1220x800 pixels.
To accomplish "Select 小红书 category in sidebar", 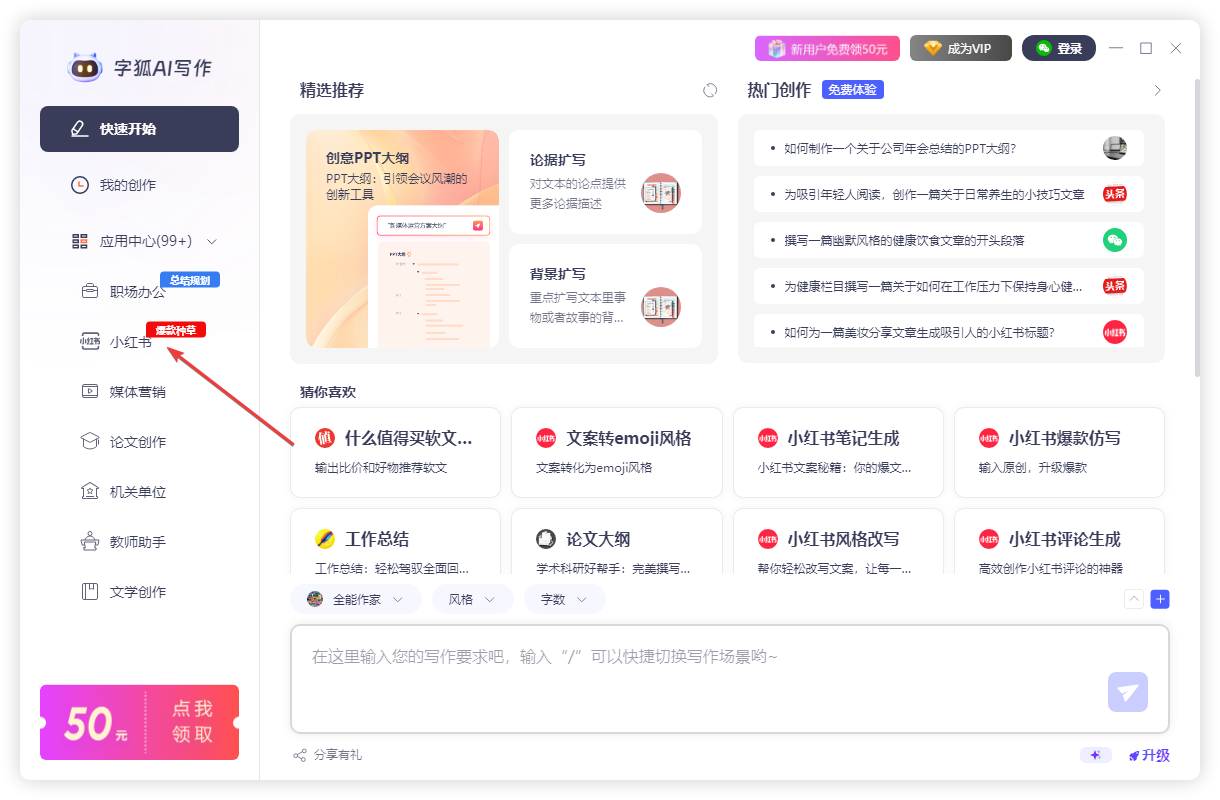I will pos(130,342).
